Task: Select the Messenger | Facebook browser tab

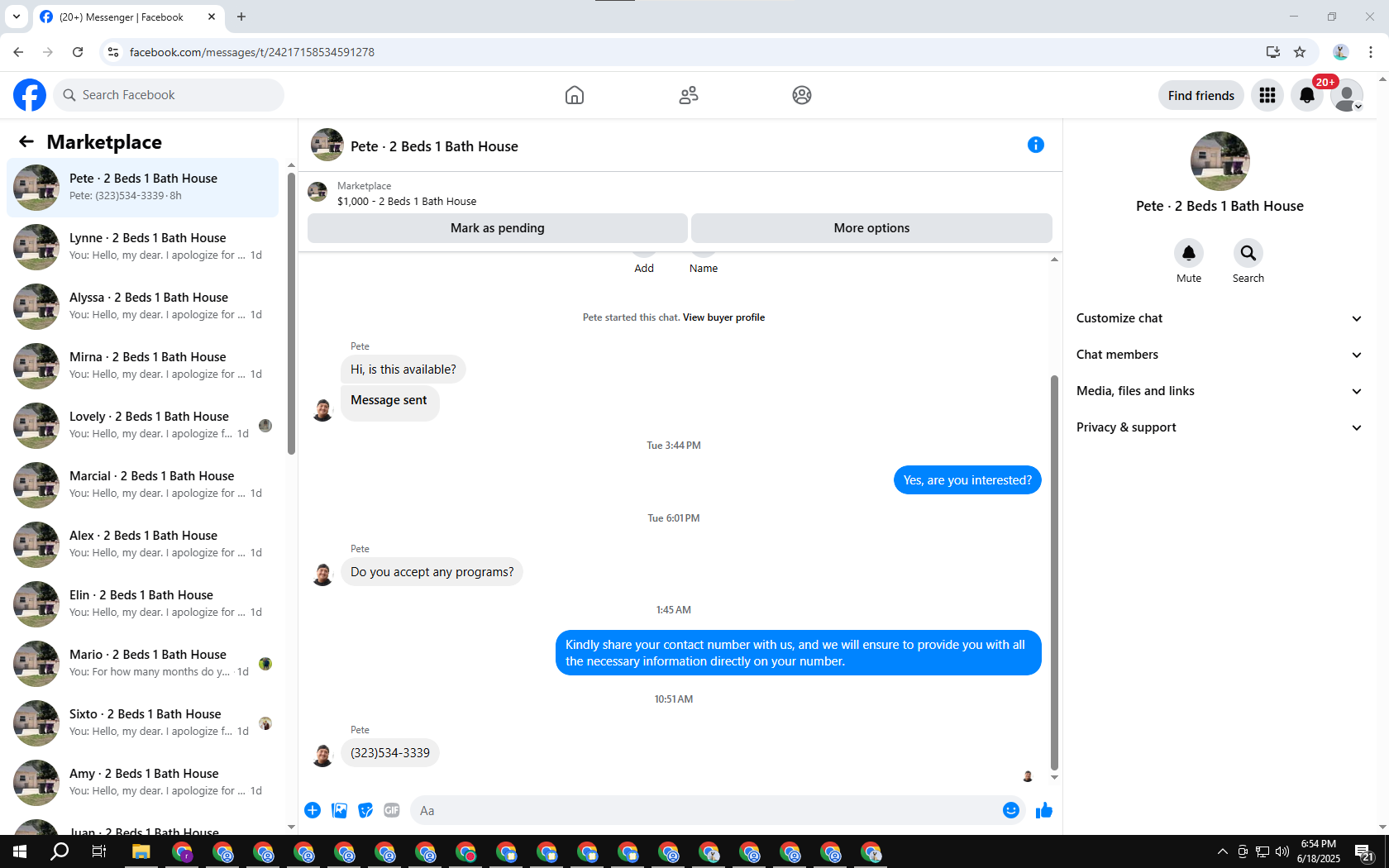Action: tap(128, 17)
